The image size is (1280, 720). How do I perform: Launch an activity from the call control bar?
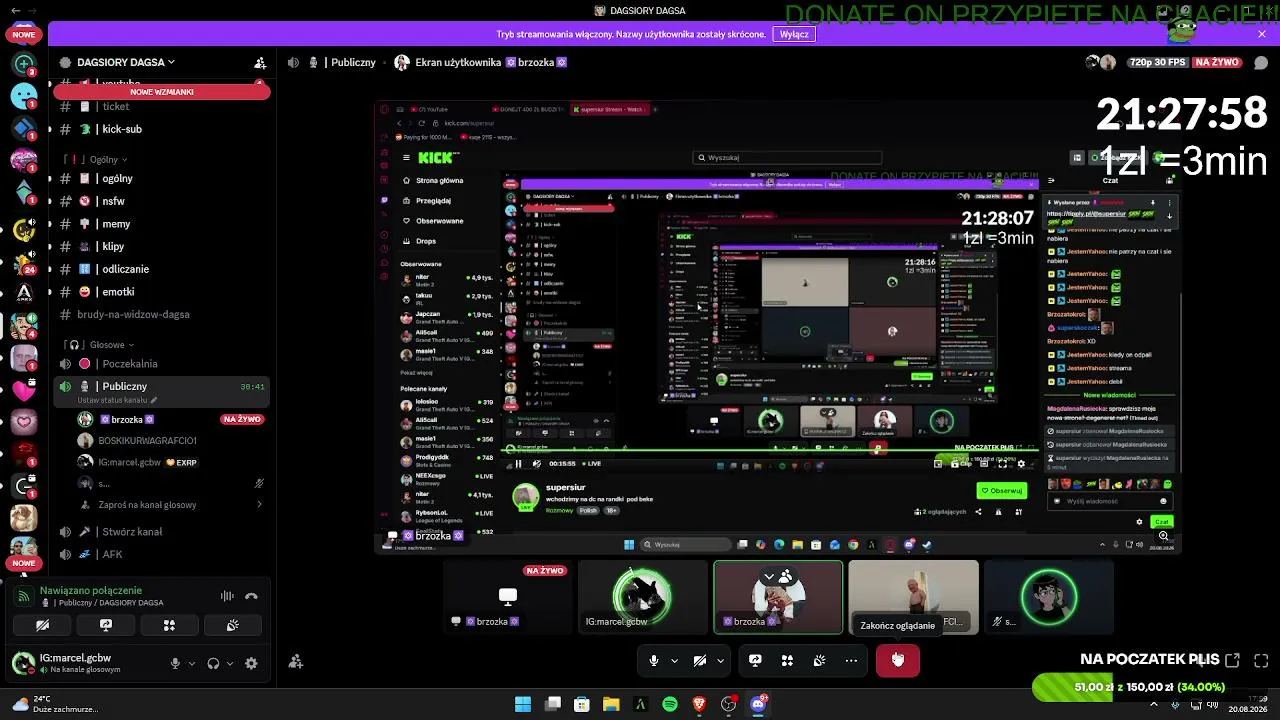point(787,660)
